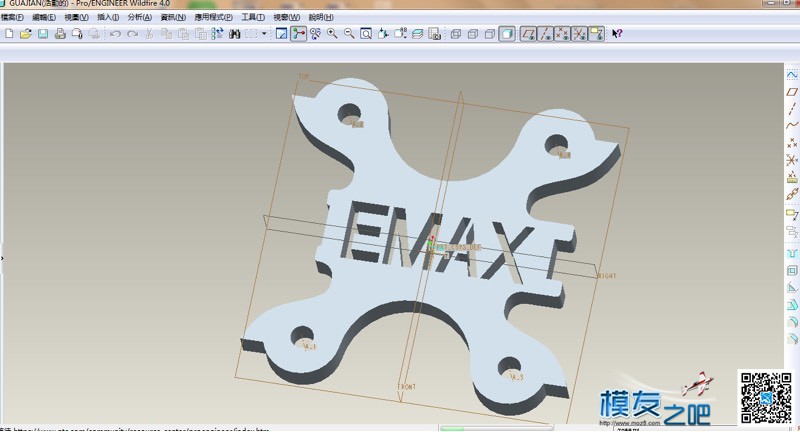This screenshot has height=432, width=800.
Task: Click the chain-link icon in right toolbar
Action: pos(792,194)
